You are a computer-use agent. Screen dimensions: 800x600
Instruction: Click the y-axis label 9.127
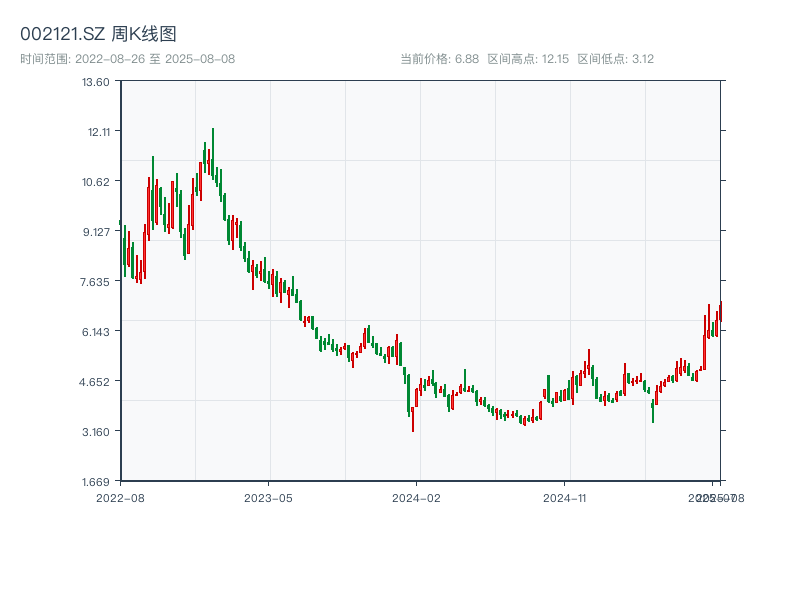[x=96, y=232]
